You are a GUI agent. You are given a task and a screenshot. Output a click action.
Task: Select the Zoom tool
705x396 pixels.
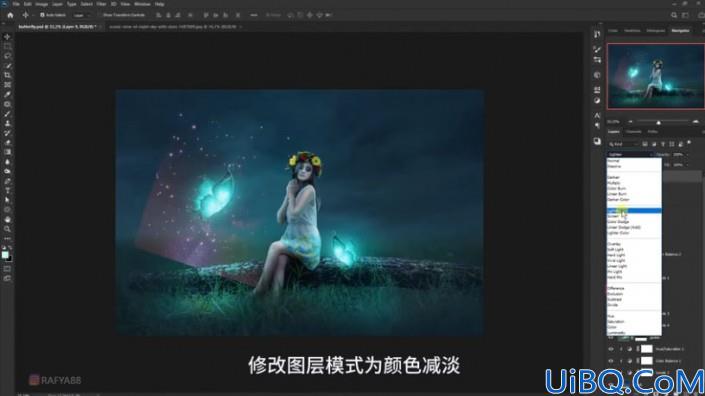tap(7, 229)
